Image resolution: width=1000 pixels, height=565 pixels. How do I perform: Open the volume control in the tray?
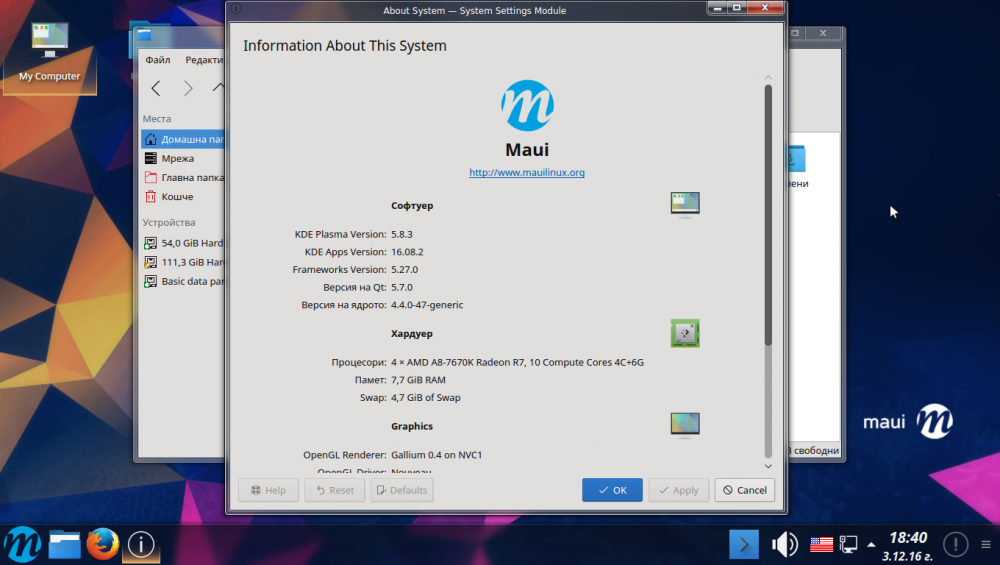click(784, 545)
